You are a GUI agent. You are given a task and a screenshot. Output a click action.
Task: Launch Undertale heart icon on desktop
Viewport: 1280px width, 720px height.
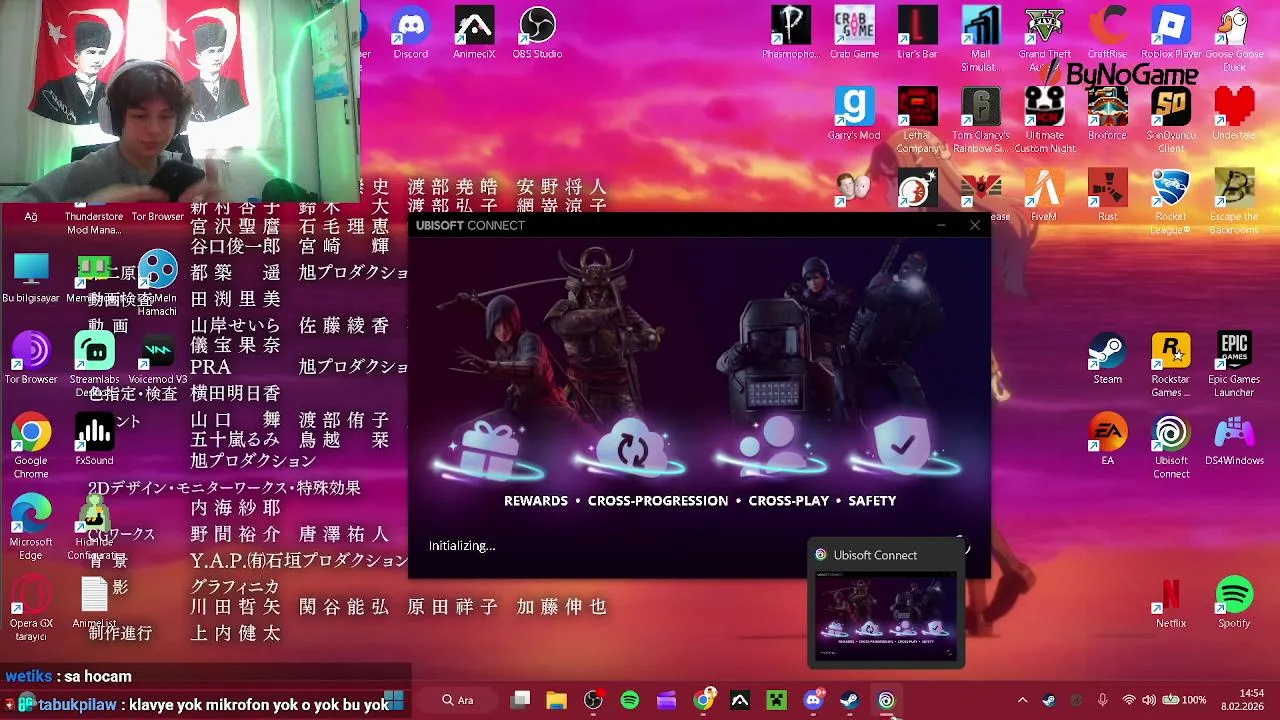point(1234,114)
